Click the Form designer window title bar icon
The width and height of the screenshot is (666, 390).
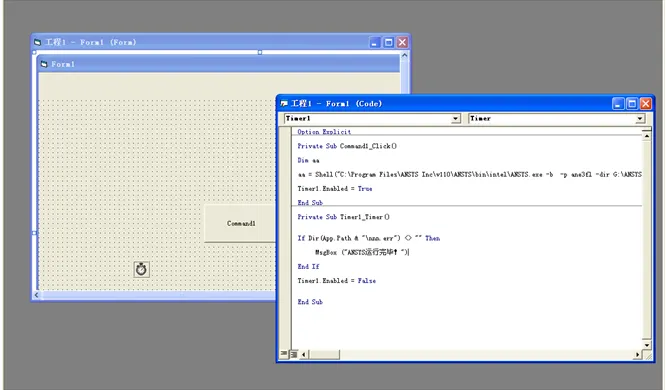point(38,42)
